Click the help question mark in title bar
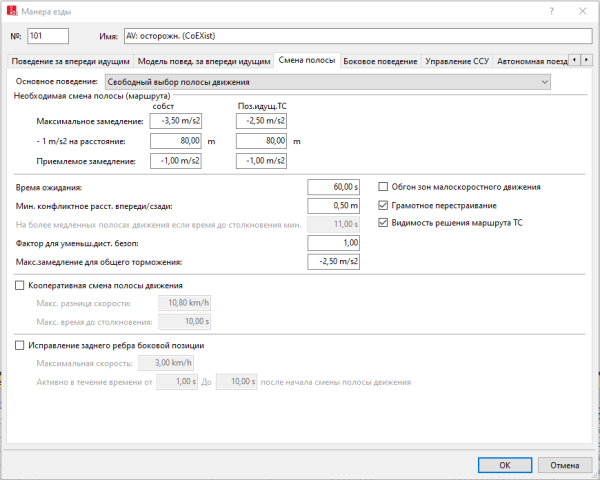The width and height of the screenshot is (600, 480). [x=549, y=10]
